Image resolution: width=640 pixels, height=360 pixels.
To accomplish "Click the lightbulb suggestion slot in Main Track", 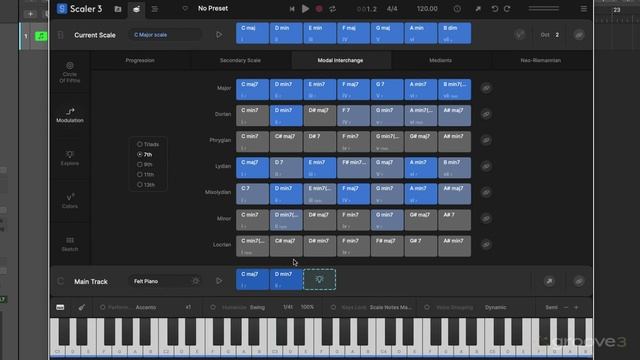I will click(320, 280).
